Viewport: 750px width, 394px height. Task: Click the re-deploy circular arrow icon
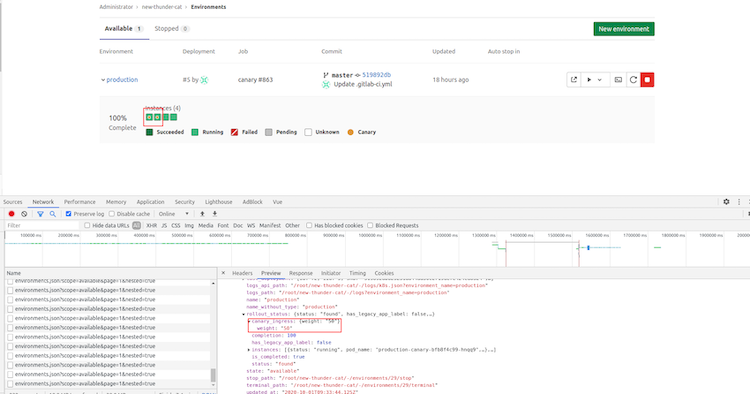coord(633,80)
